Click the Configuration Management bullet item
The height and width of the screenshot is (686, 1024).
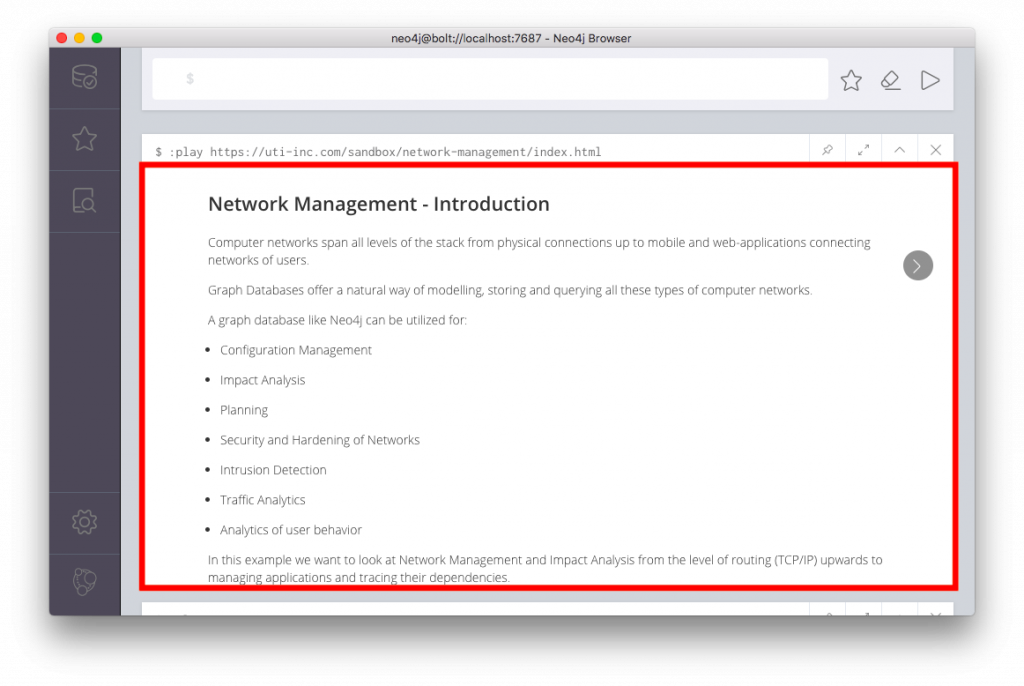(x=295, y=350)
